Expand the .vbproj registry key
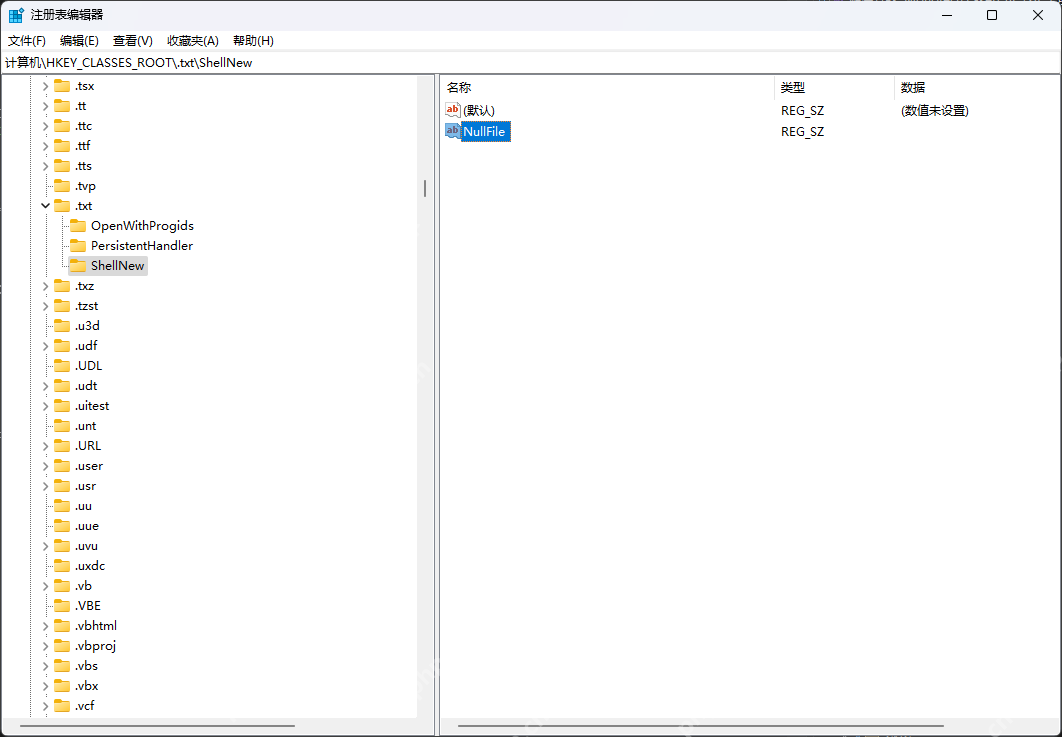1062x737 pixels. click(45, 646)
